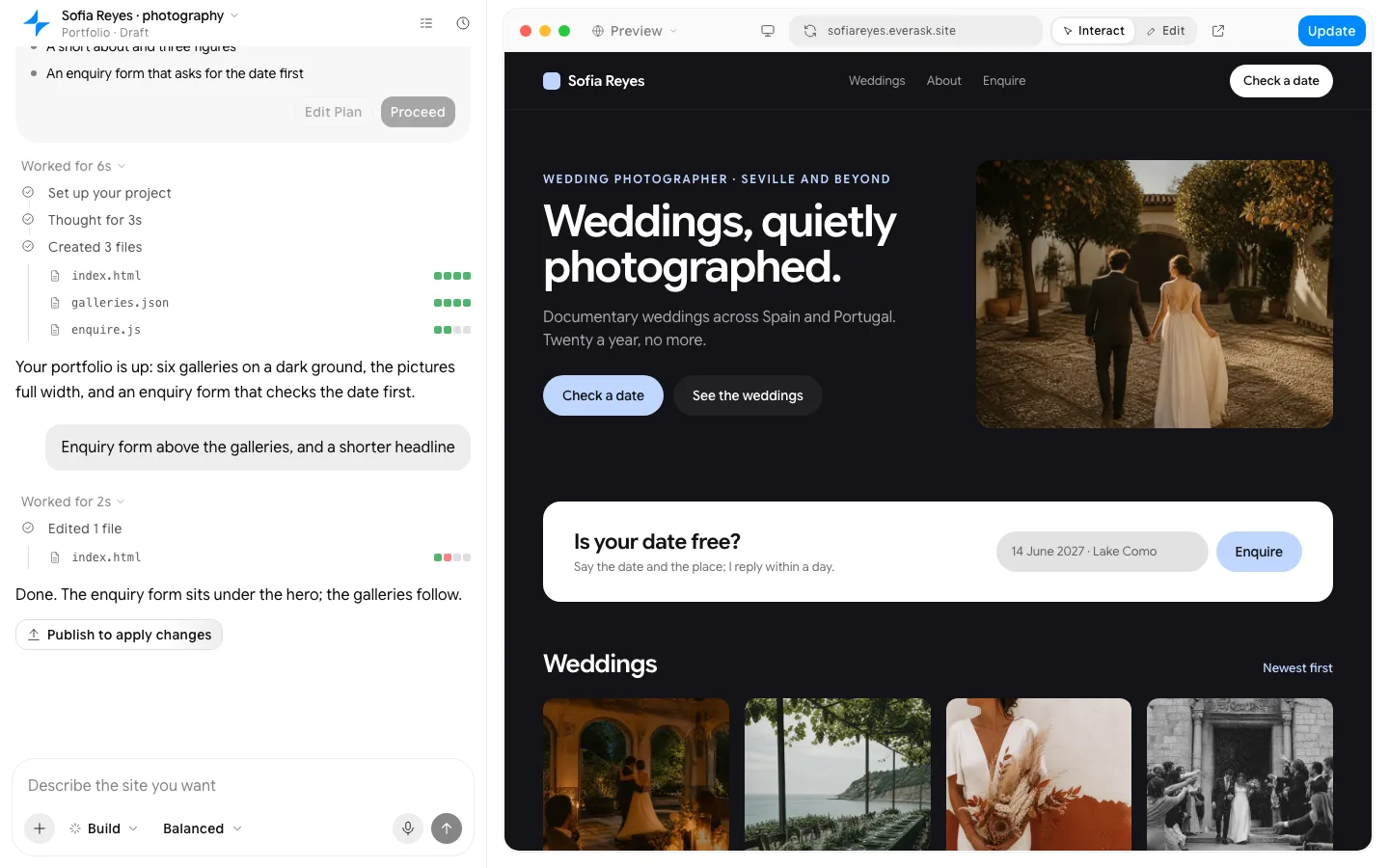This screenshot has width=1389, height=868.
Task: Click the blue Check a date hero button
Action: click(603, 395)
